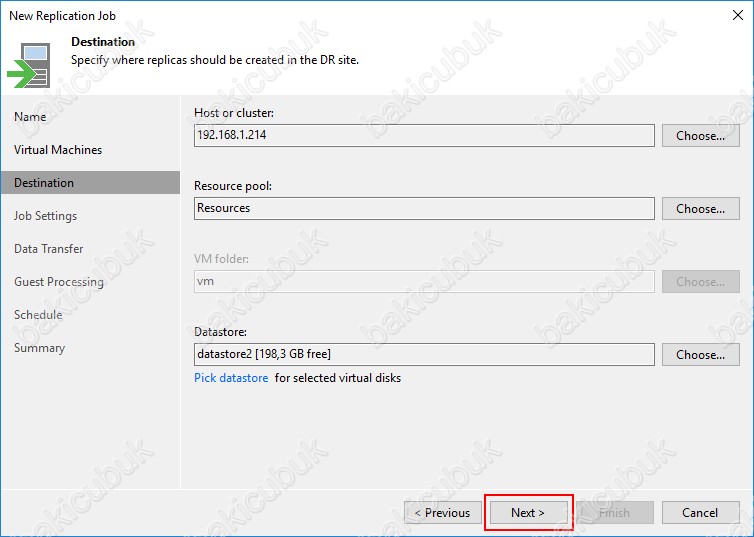
Task: Select the Destination wizard step
Action: (x=90, y=183)
